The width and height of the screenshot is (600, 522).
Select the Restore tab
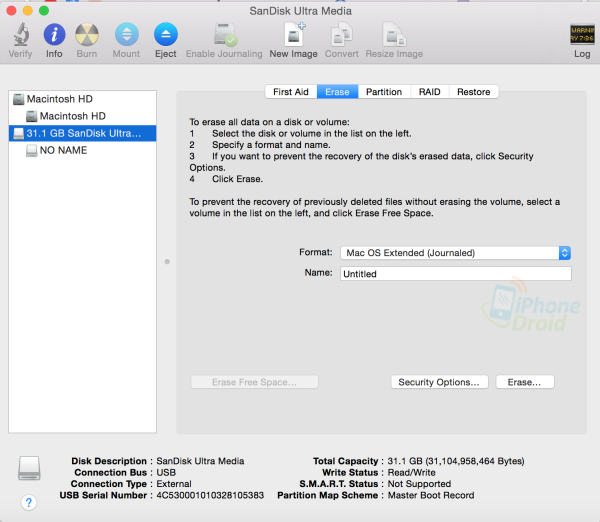tap(473, 92)
